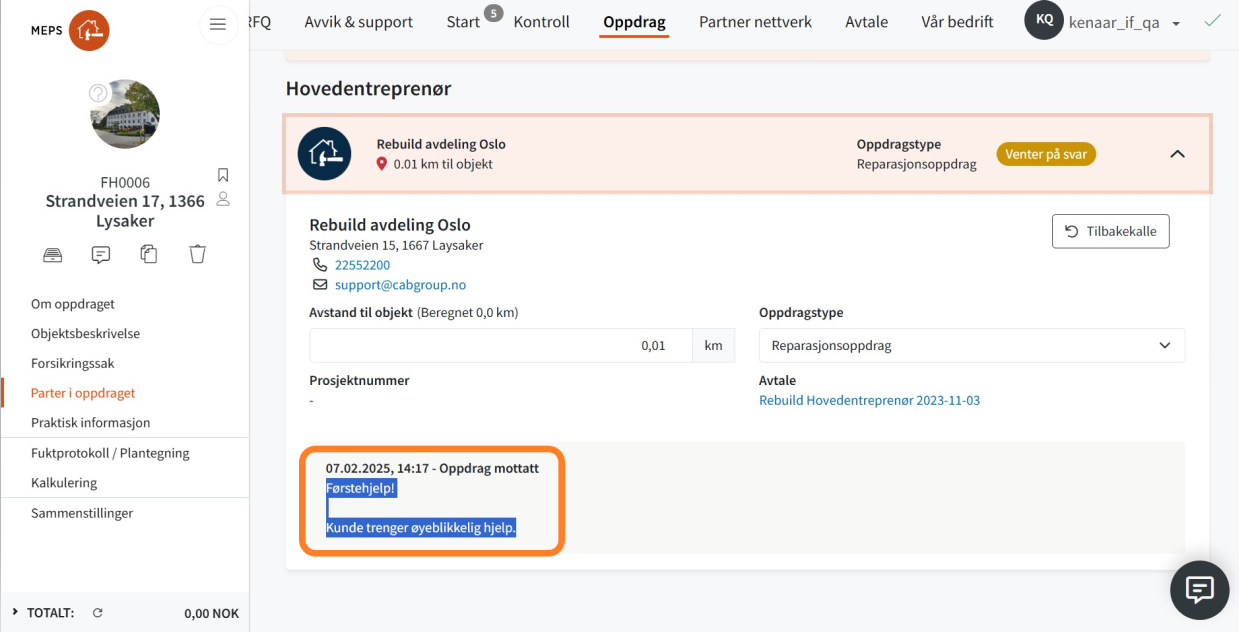Switch to Kontroll tab
This screenshot has height=632, width=1239.
tap(541, 21)
